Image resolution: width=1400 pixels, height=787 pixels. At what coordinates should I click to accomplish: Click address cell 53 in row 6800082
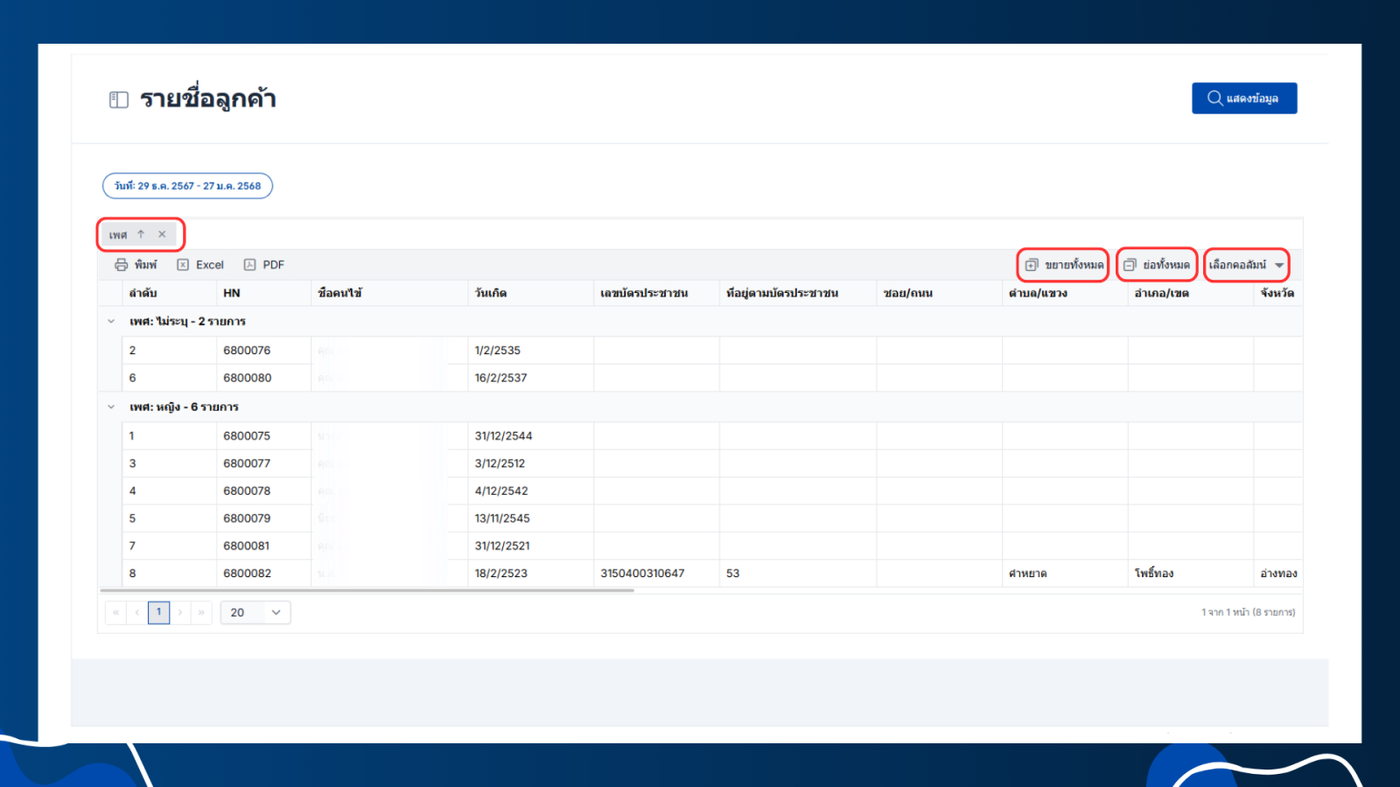(x=798, y=574)
